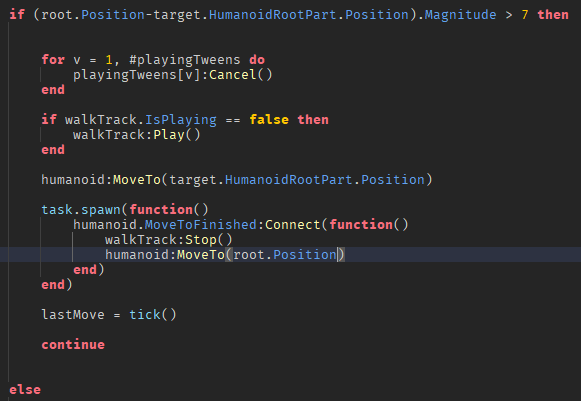Click 'task.spawn' function call
The width and height of the screenshot is (581, 401).
tap(81, 210)
